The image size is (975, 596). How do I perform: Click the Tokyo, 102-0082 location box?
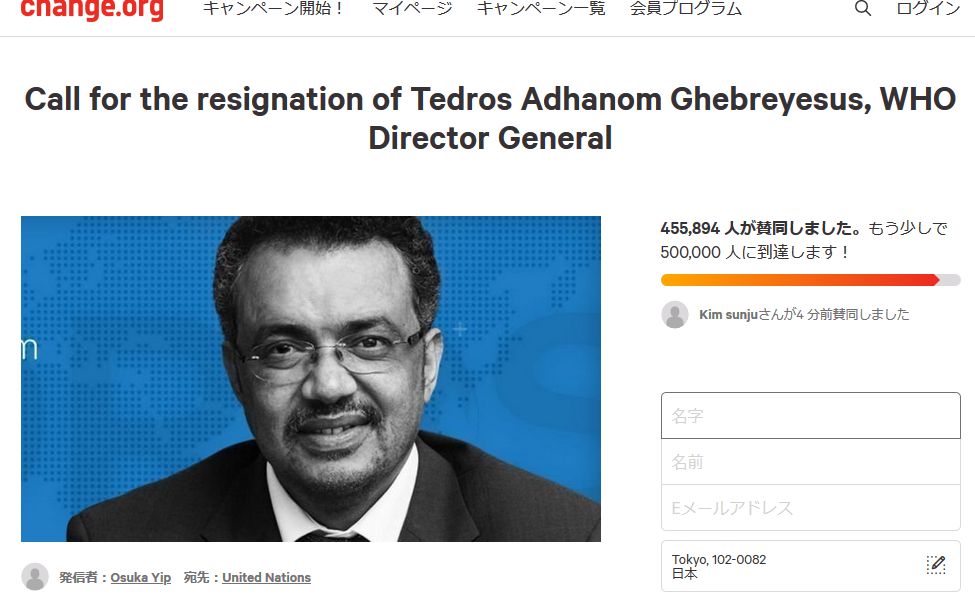point(790,566)
